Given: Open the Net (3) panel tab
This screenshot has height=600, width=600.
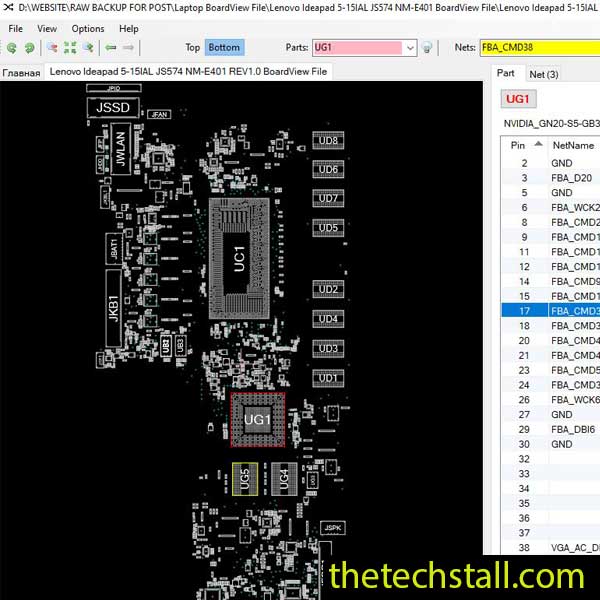Looking at the screenshot, I should tap(544, 74).
